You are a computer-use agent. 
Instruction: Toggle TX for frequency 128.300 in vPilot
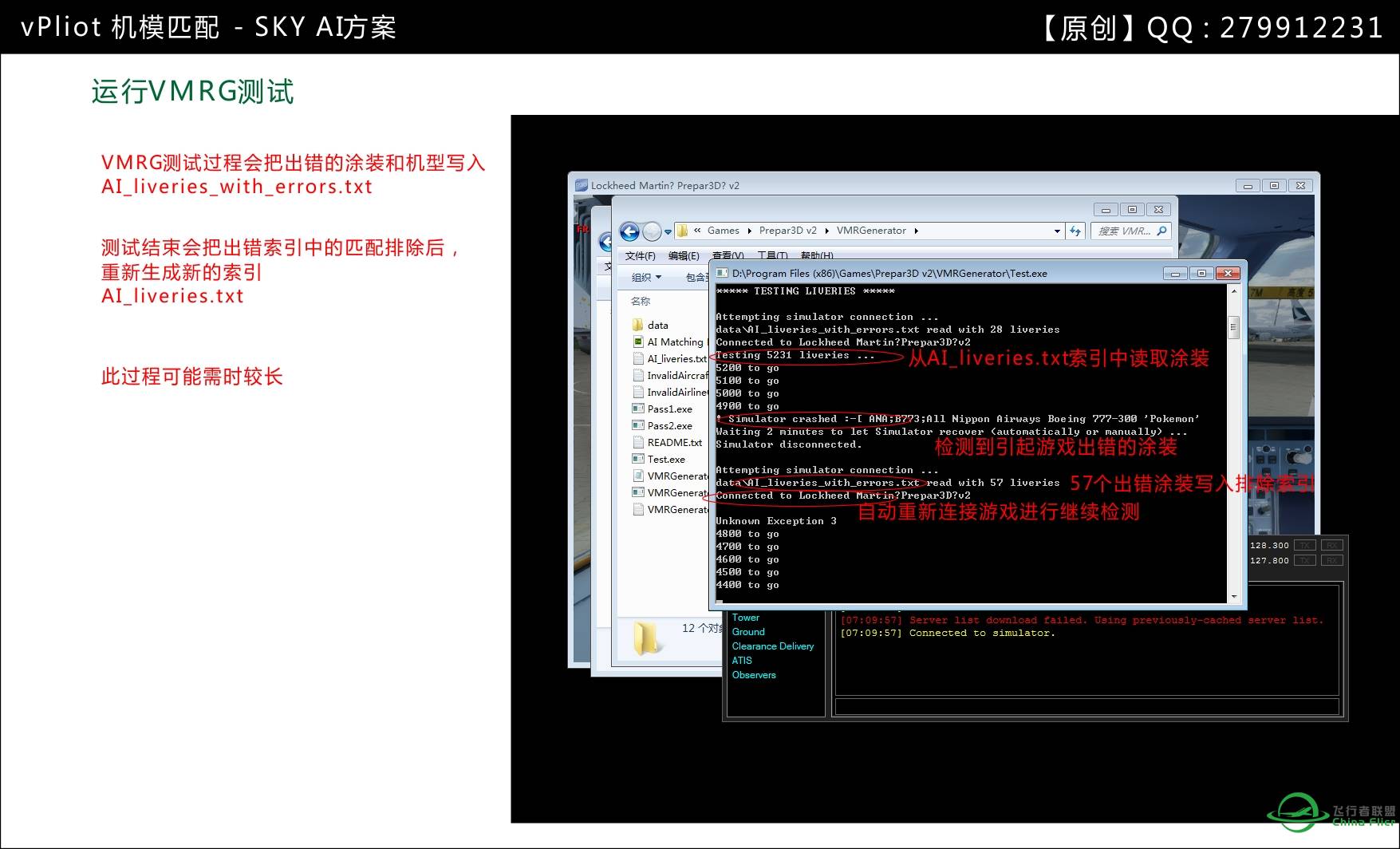[x=1306, y=546]
